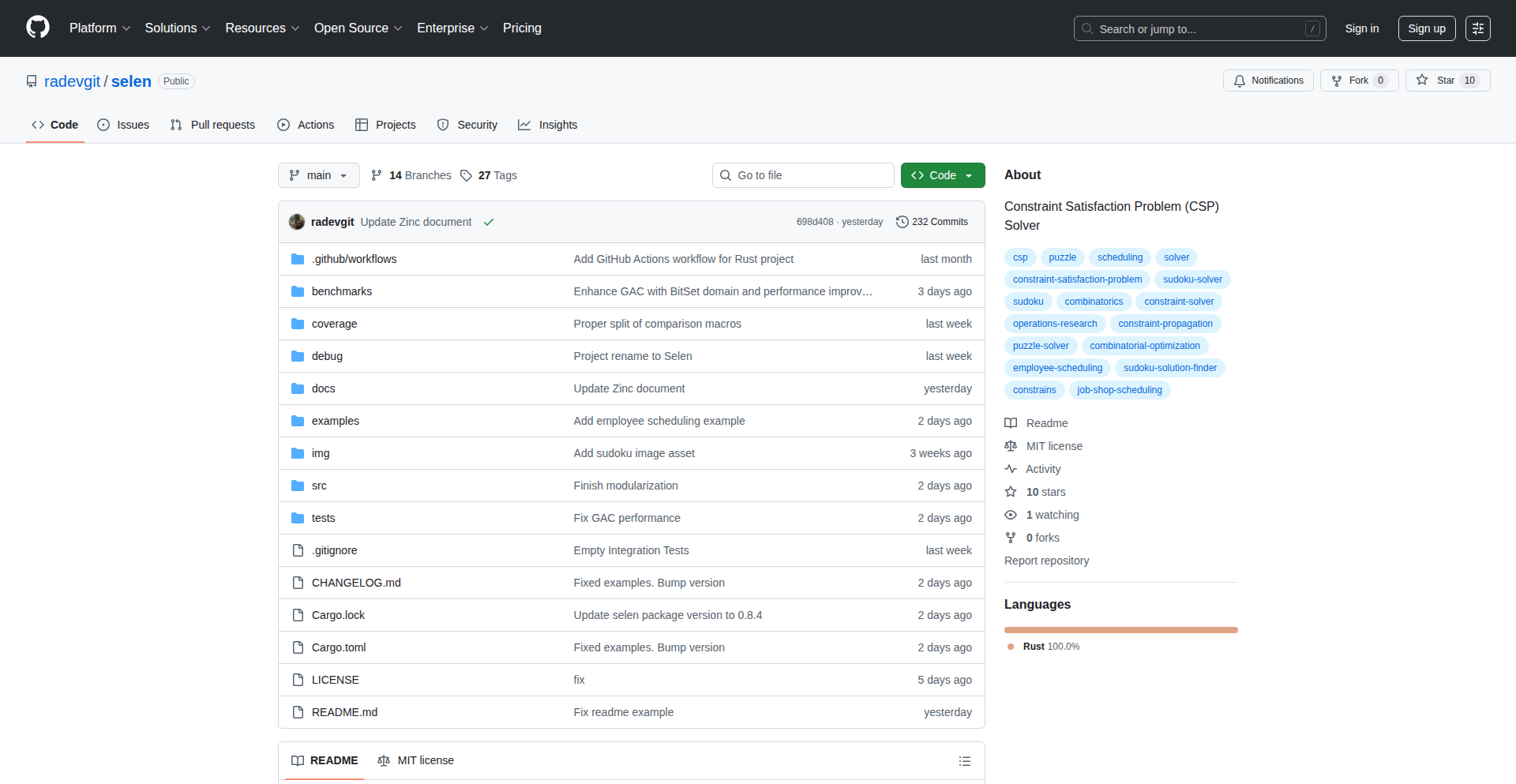Click the appearance settings icon in the header
The width and height of the screenshot is (1516, 784).
pyautogui.click(x=1477, y=28)
